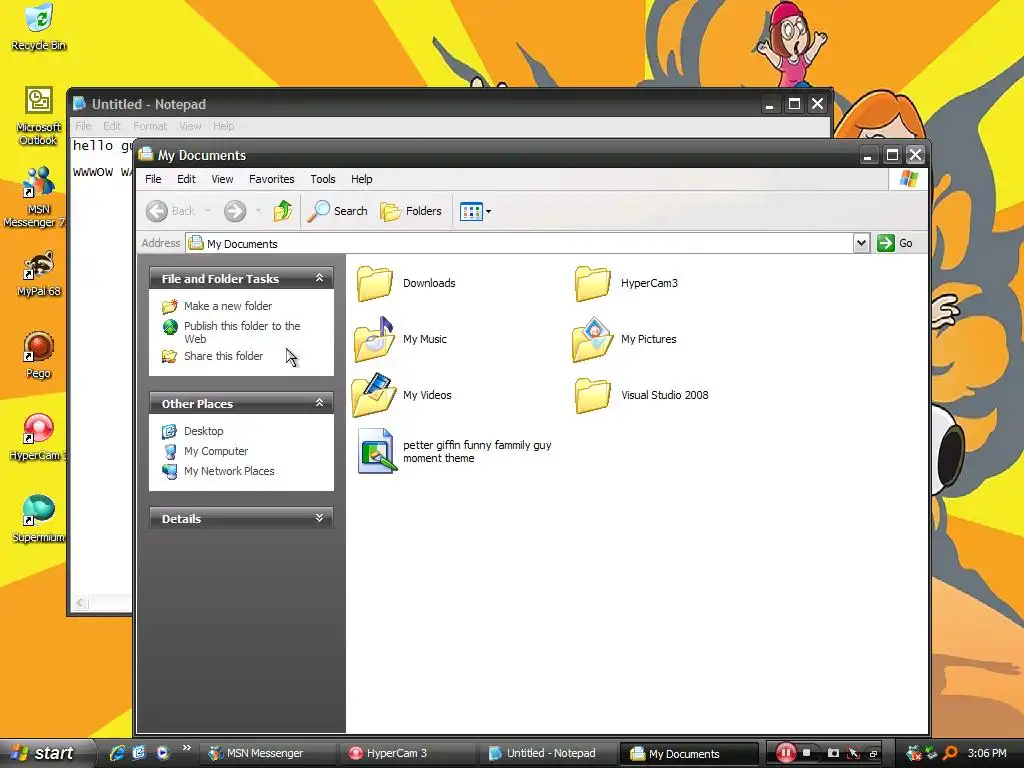Click the orange magnifier tray icon

click(950, 754)
